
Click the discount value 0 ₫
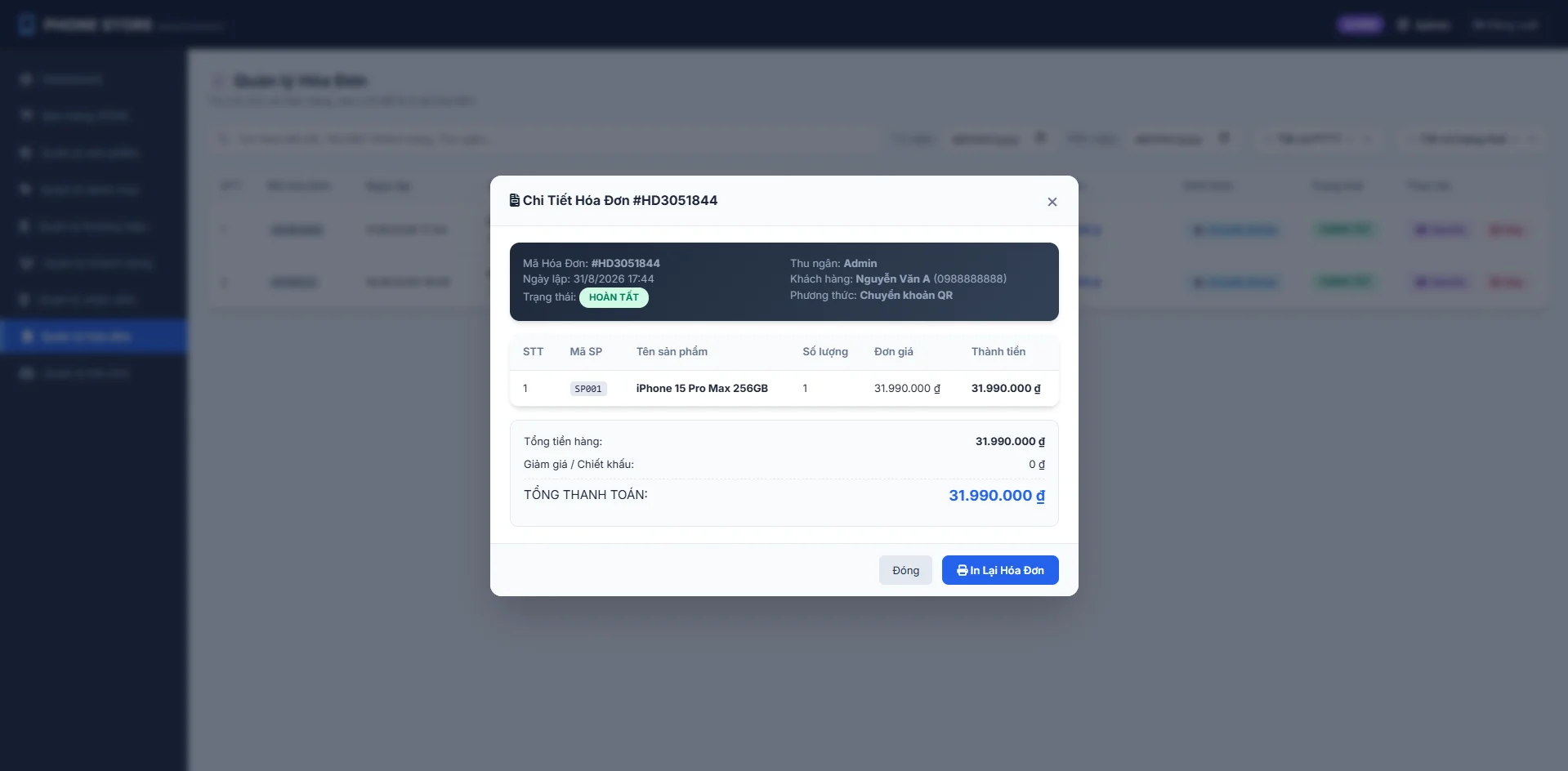tap(1037, 464)
